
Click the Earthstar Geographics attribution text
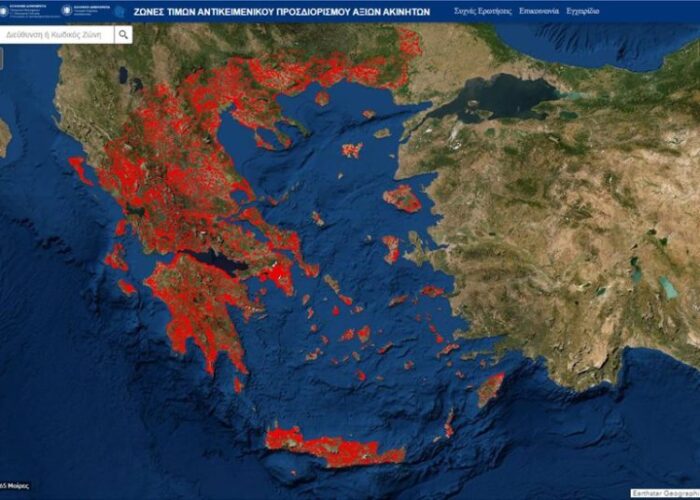pos(665,493)
